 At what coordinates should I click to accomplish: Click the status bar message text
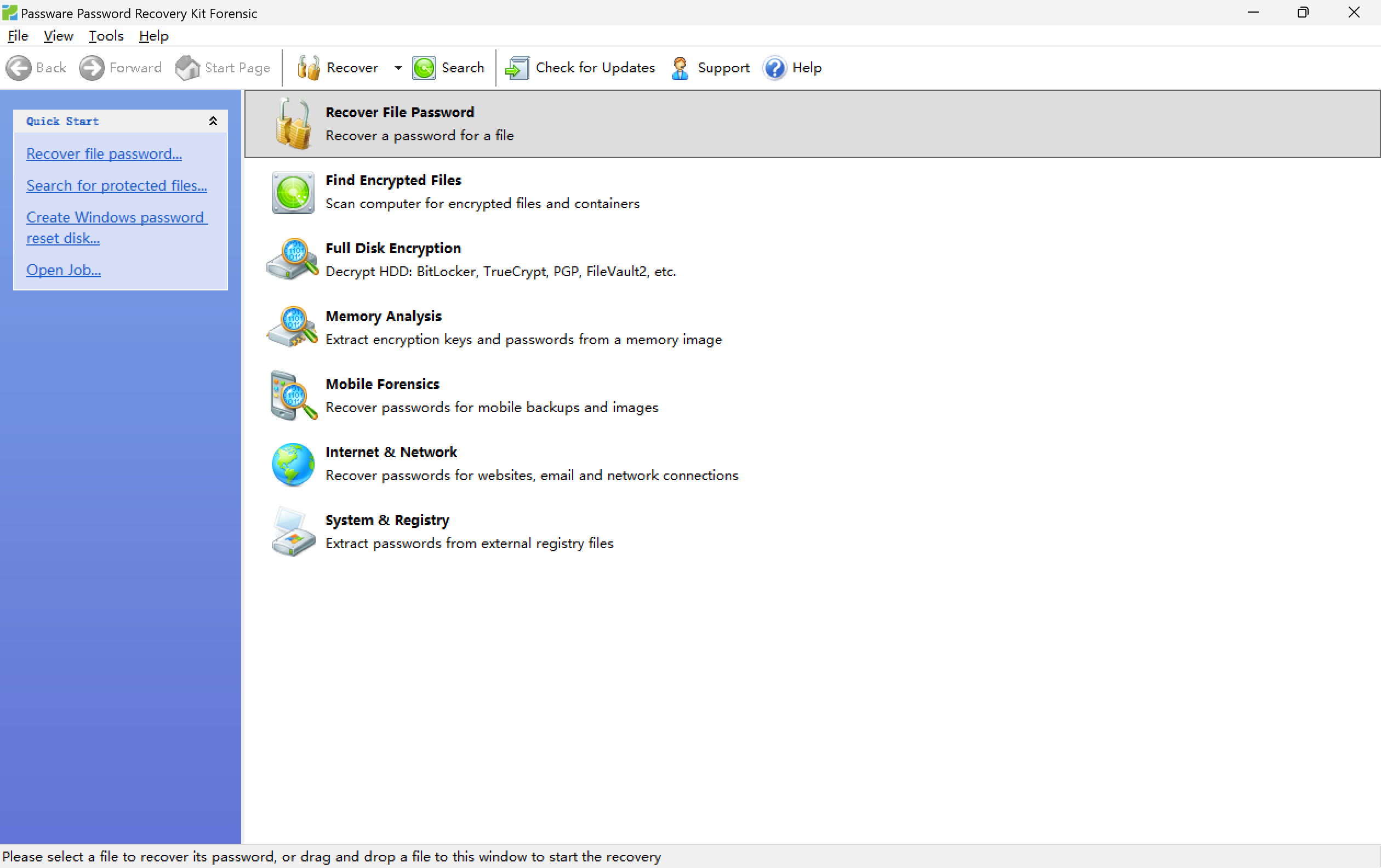tap(332, 856)
